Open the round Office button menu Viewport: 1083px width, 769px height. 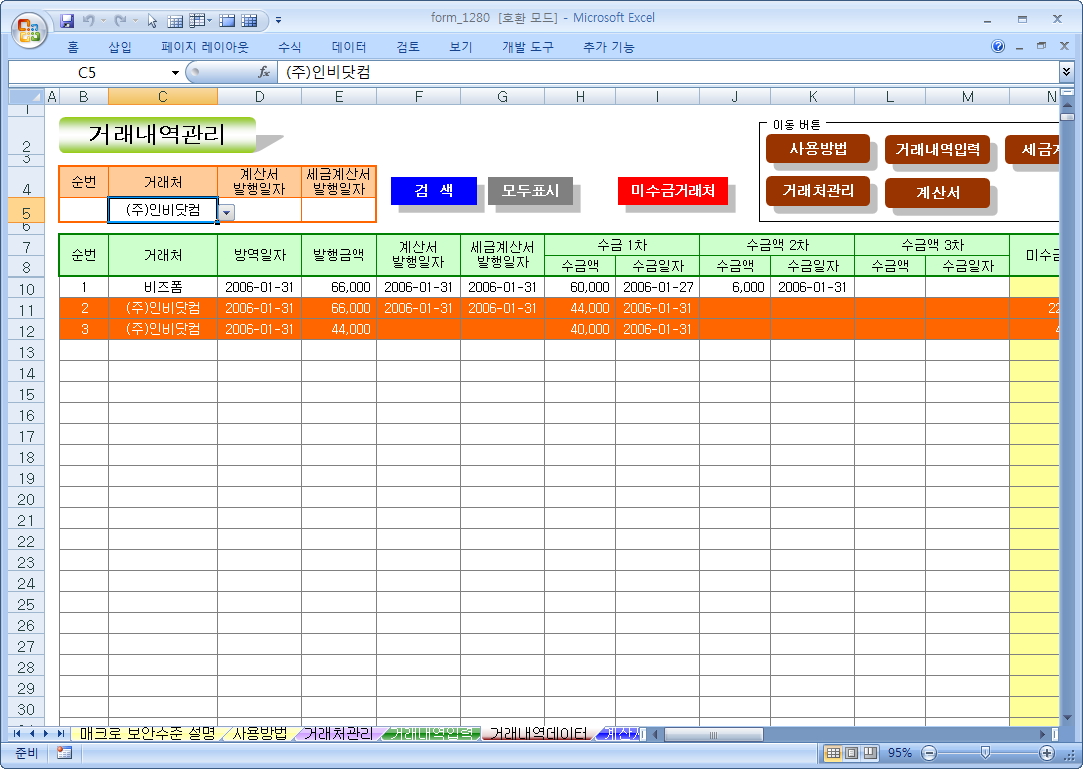[x=28, y=27]
